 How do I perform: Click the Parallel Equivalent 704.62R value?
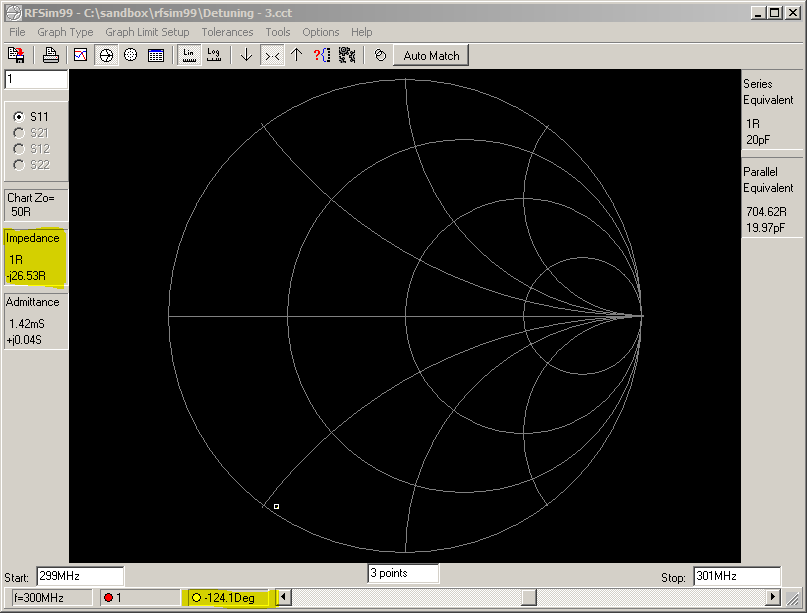[766, 212]
